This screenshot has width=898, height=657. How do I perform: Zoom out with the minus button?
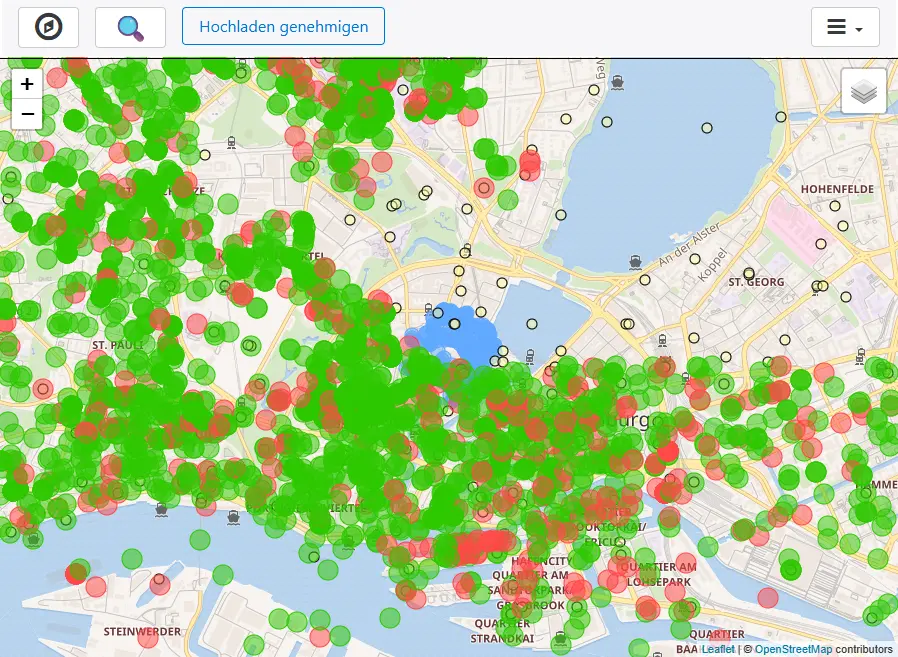pyautogui.click(x=27, y=114)
